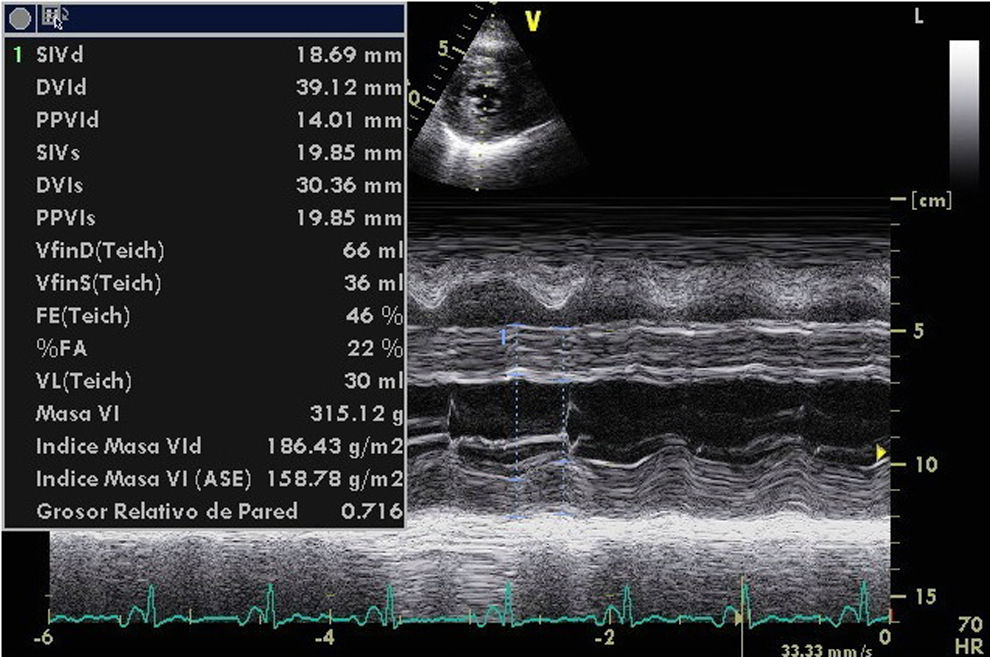The image size is (990, 657).
Task: Click the worksheet icon in the panel title bar
Action: [x=53, y=16]
